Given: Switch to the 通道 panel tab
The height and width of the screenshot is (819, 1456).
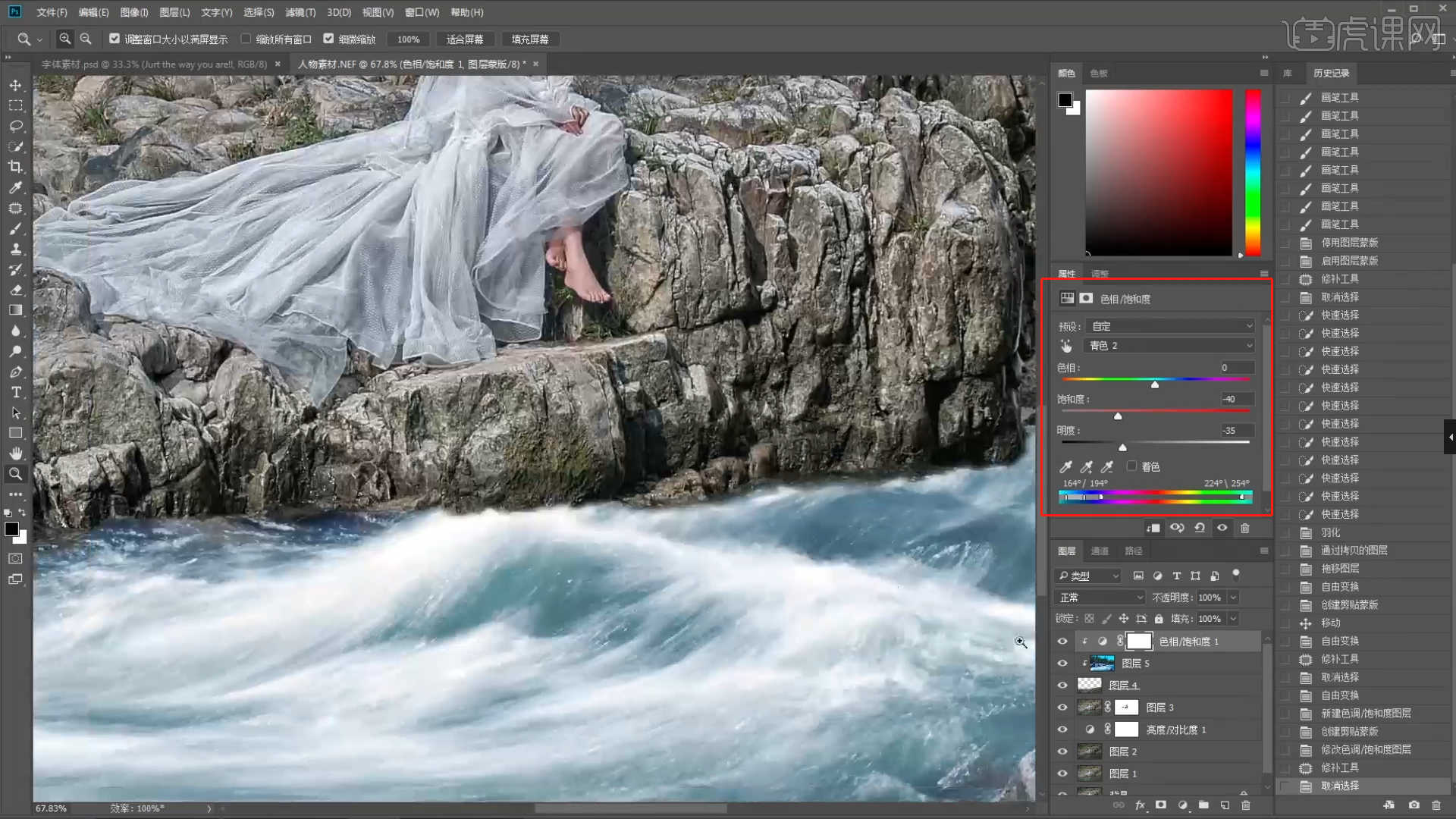Looking at the screenshot, I should (x=1100, y=551).
